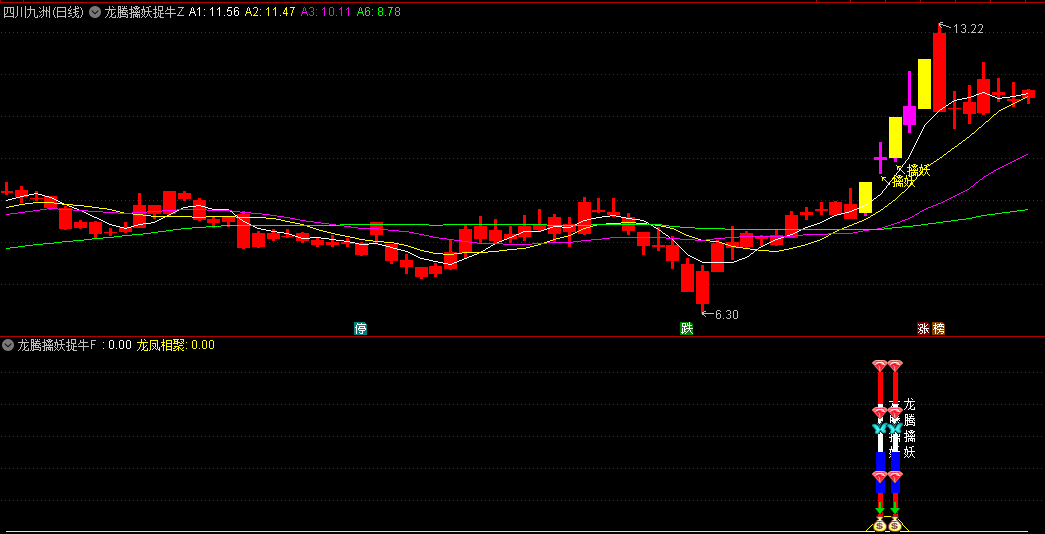The image size is (1045, 534).
Task: Open the sub-chart indicator dropdown chevron
Action: click(x=8, y=345)
